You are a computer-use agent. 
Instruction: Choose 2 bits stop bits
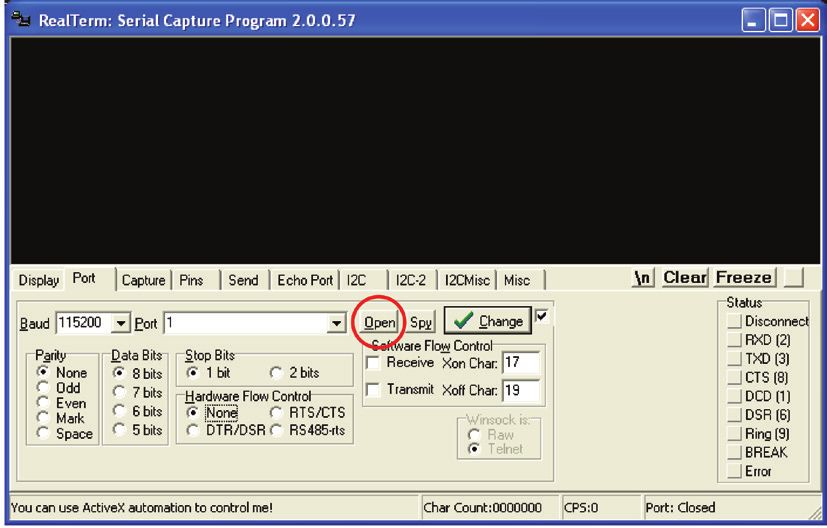[x=295, y=372]
